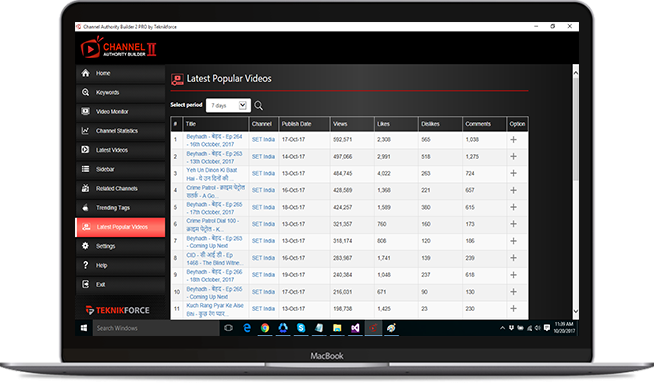Open the Select period 7 days dropdown
654x383 pixels.
pyautogui.click(x=229, y=106)
